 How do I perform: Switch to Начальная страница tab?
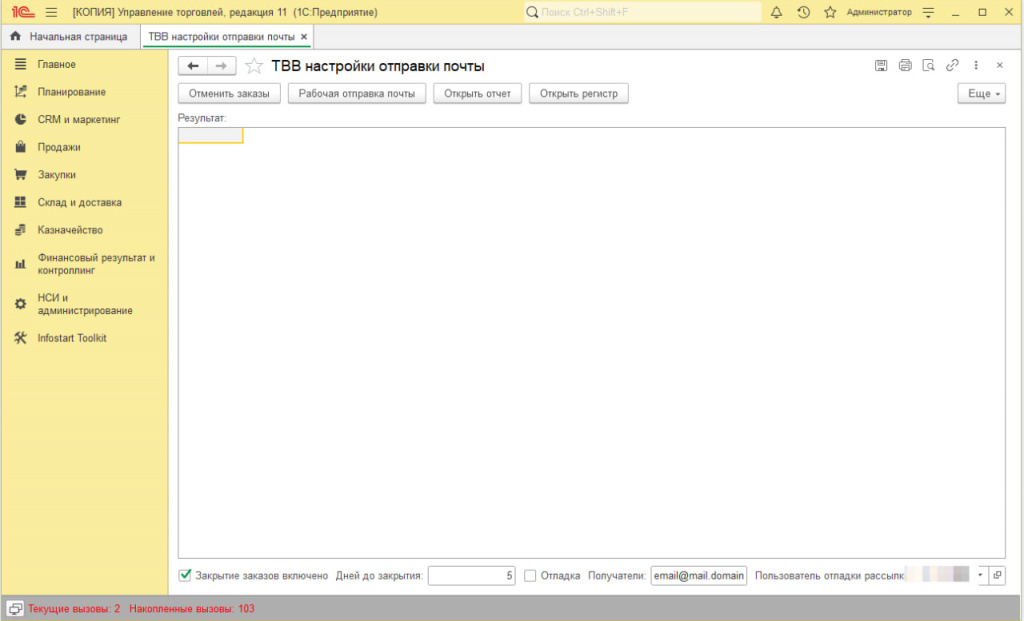[69, 37]
